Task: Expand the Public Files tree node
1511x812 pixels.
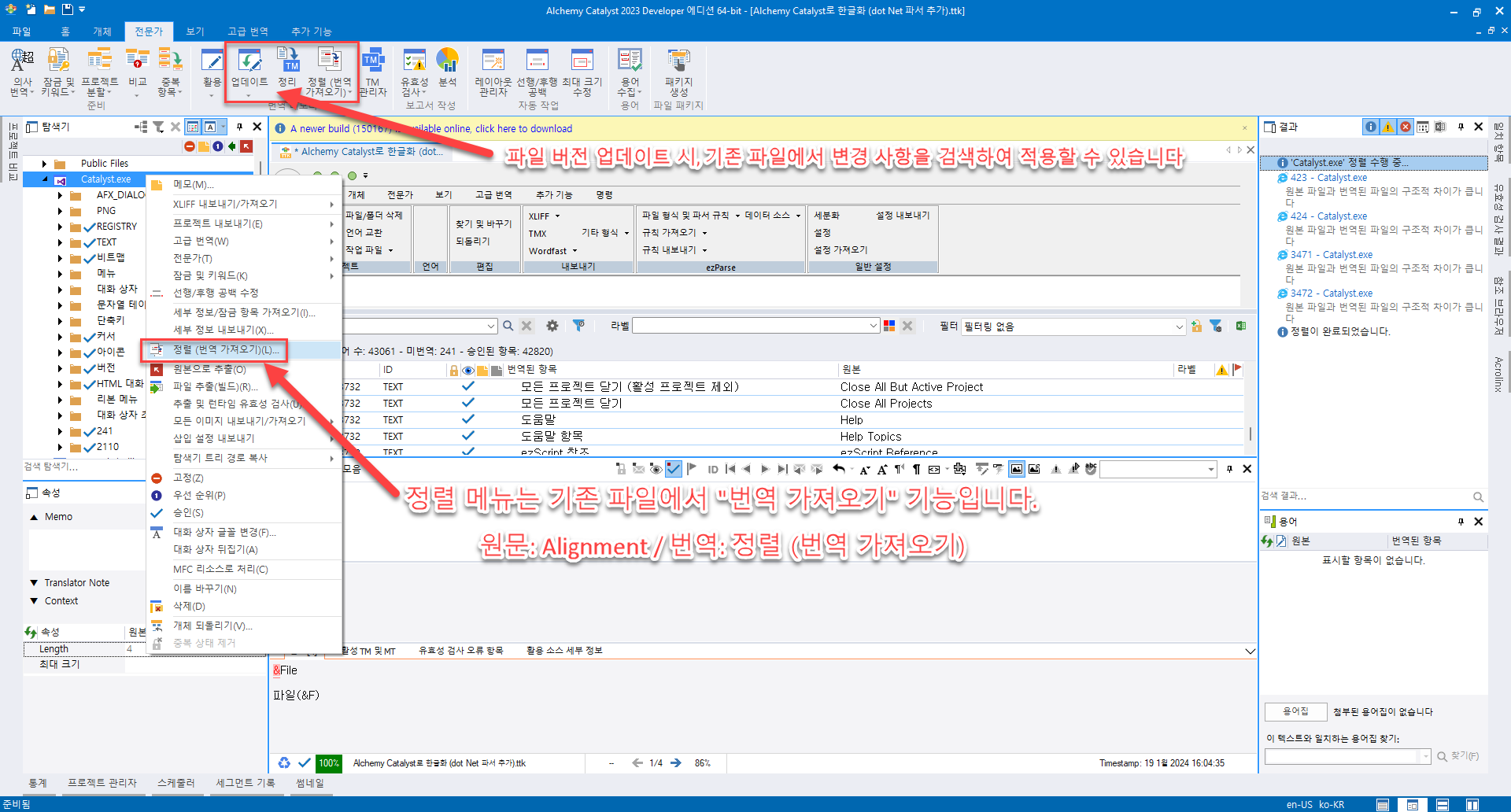Action: click(44, 164)
